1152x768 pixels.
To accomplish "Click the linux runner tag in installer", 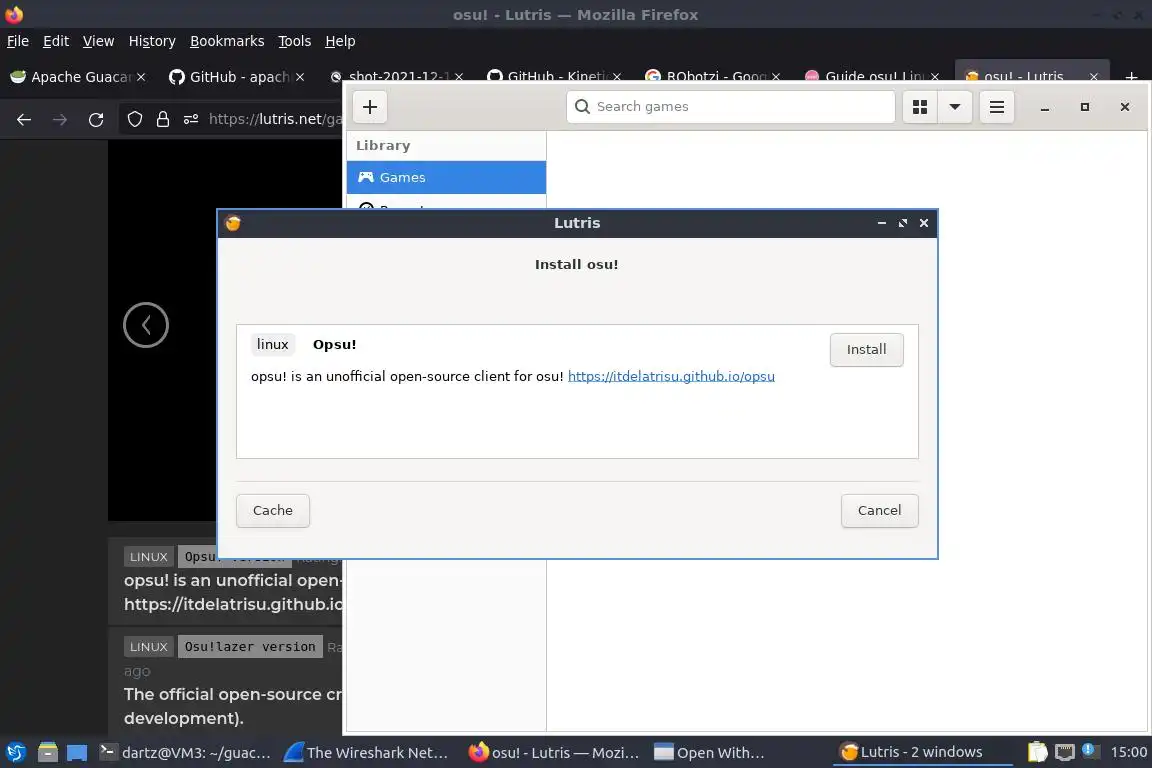I will point(273,345).
